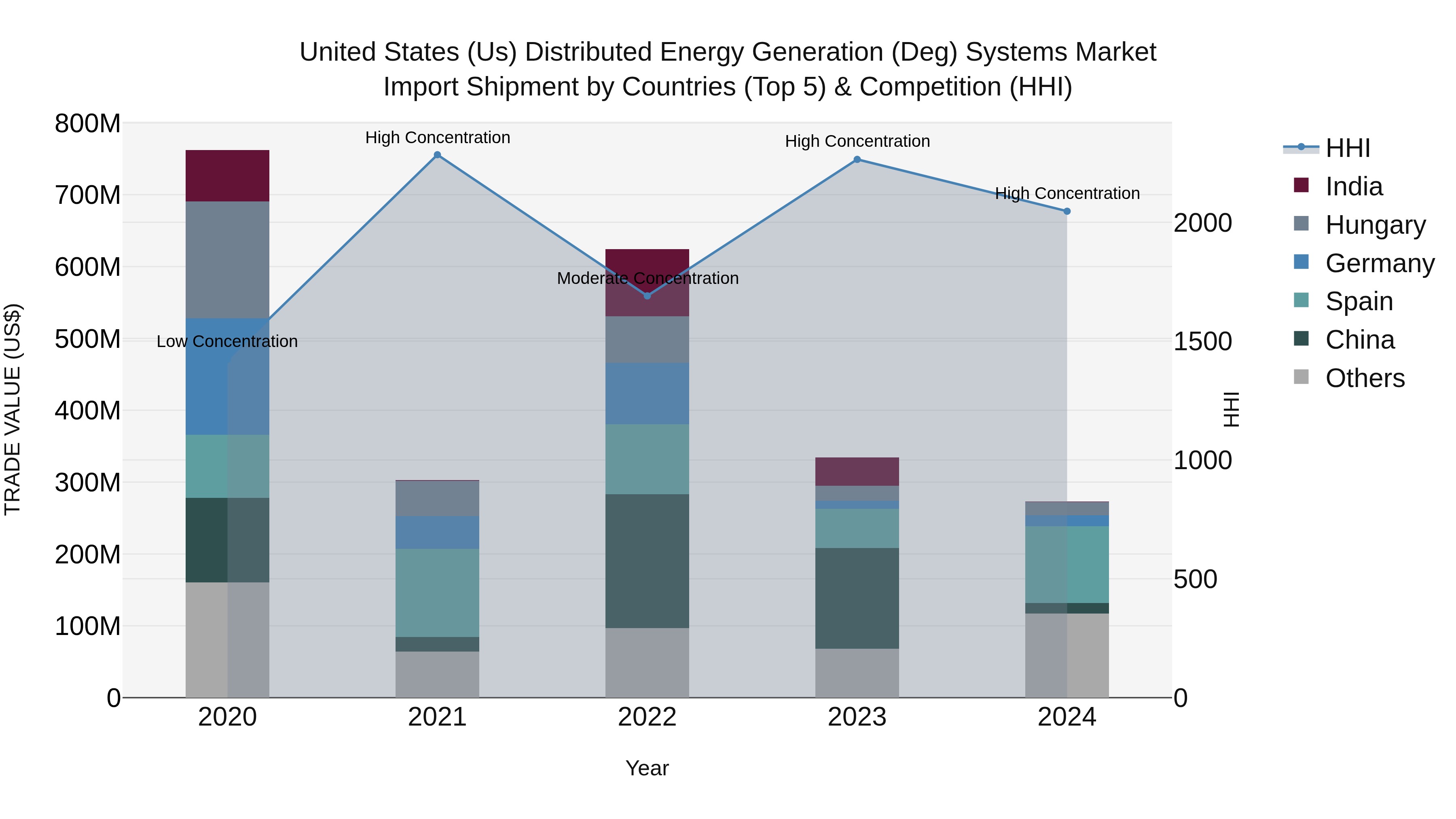Viewport: 1456px width, 819px height.
Task: Click the China segment of 2023 bar
Action: click(857, 599)
